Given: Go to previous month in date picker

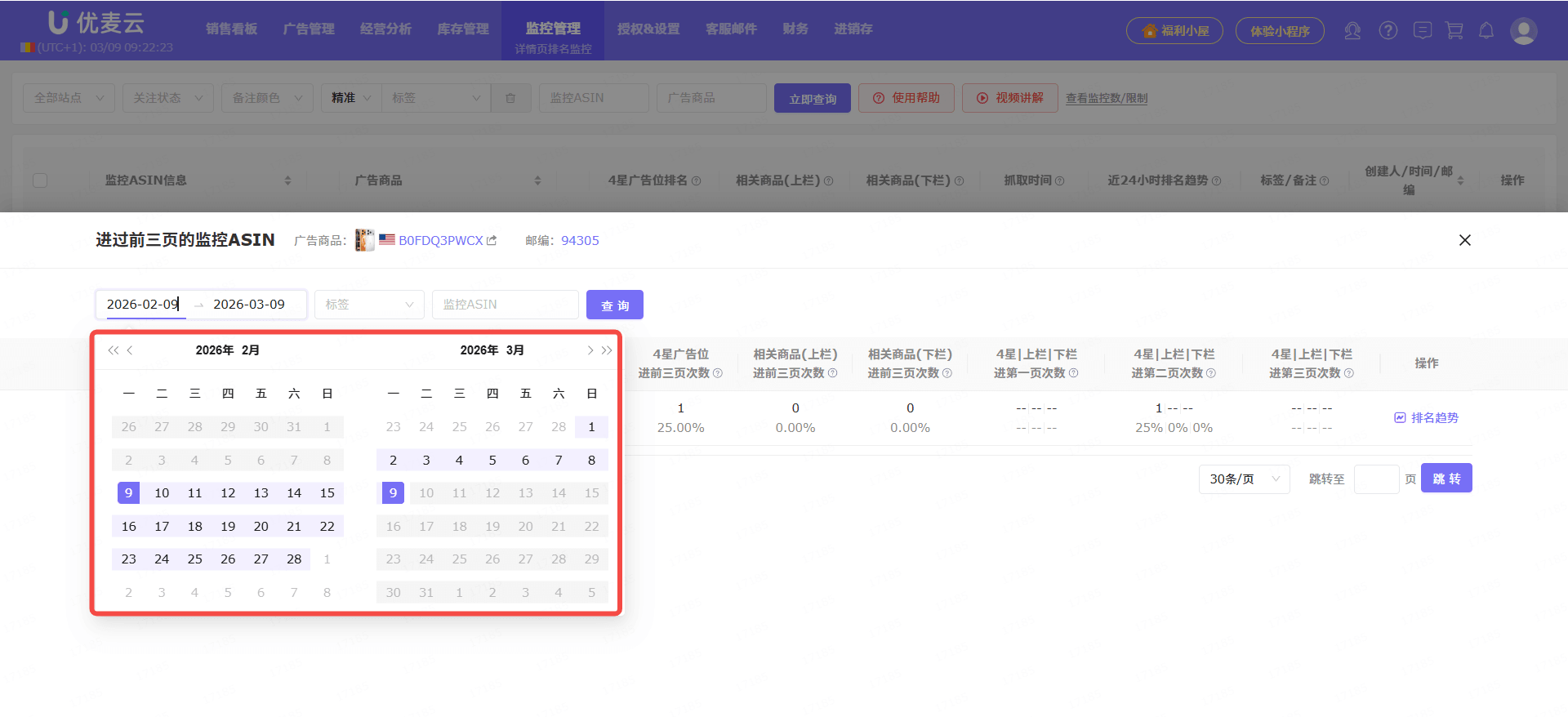Looking at the screenshot, I should (x=130, y=350).
